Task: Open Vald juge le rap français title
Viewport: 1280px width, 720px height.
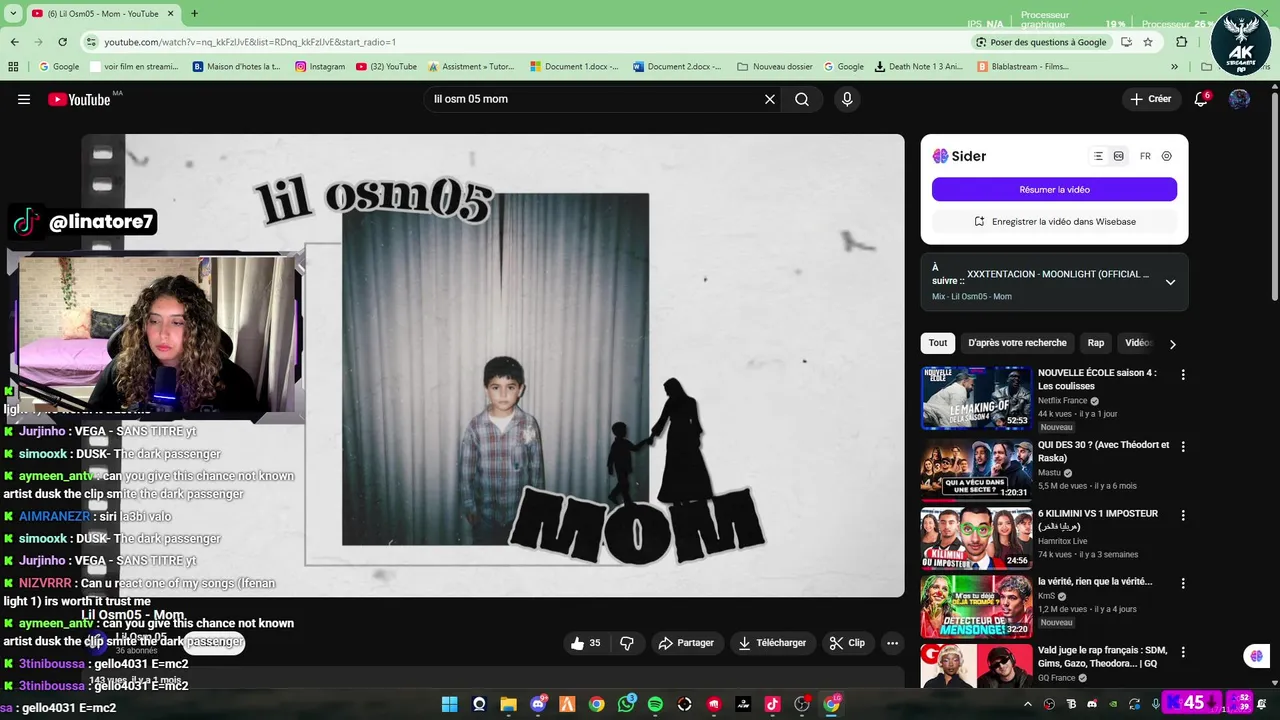Action: click(x=1102, y=657)
